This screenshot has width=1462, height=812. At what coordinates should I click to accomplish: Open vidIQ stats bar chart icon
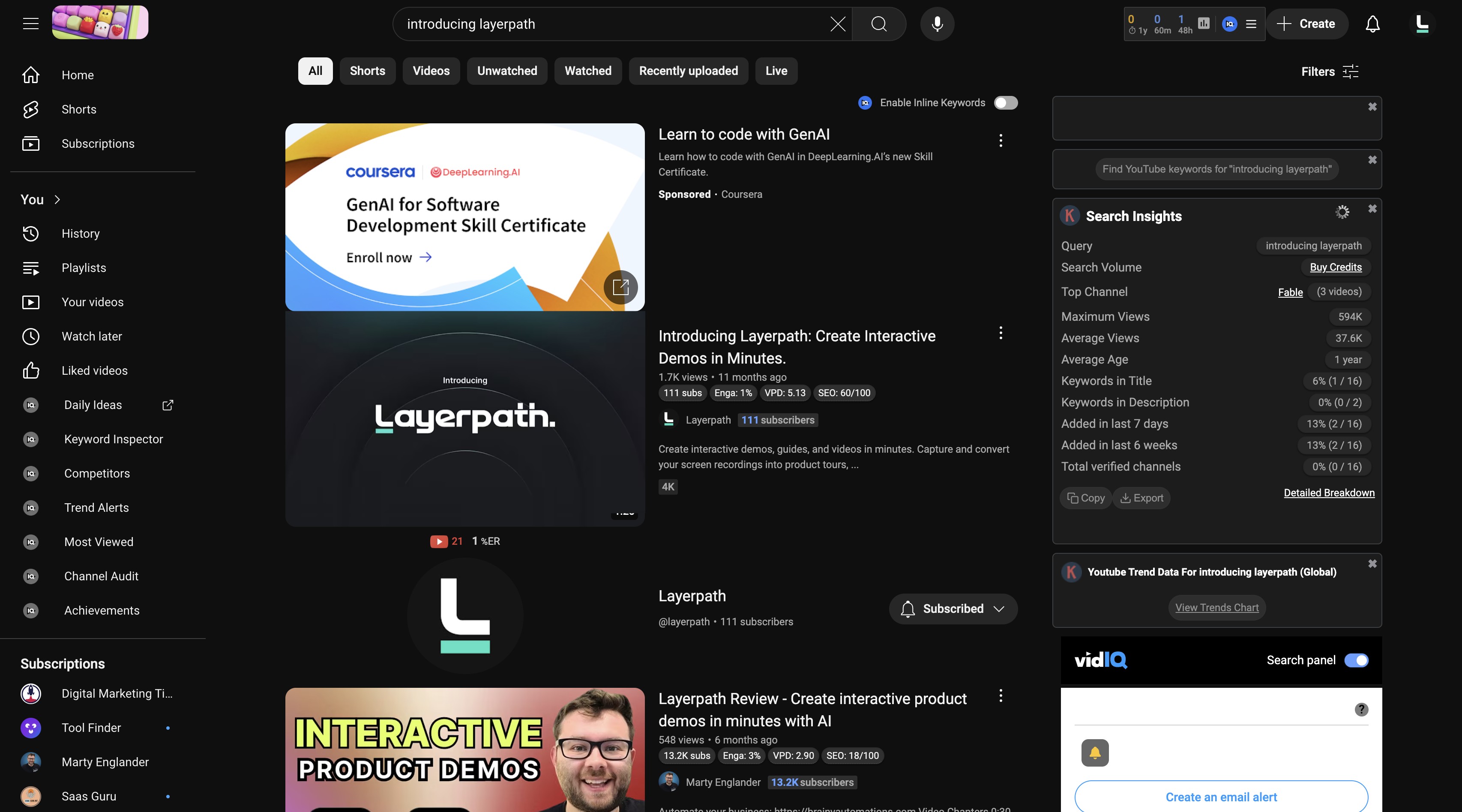pyautogui.click(x=1204, y=23)
